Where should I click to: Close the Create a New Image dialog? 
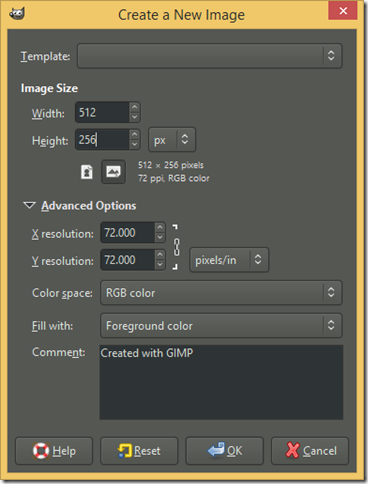tap(343, 11)
